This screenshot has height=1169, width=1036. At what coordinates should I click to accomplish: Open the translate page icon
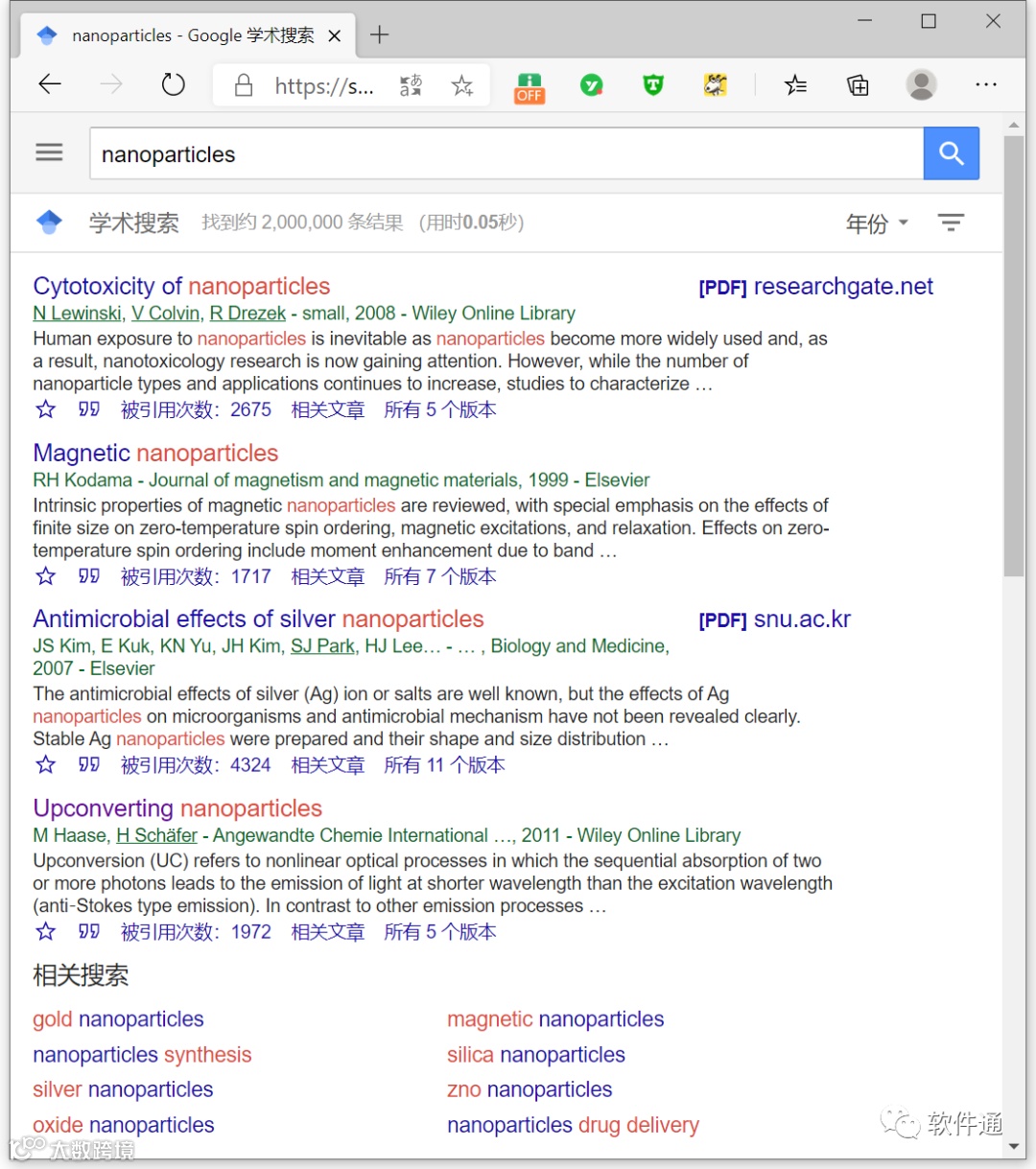point(411,86)
